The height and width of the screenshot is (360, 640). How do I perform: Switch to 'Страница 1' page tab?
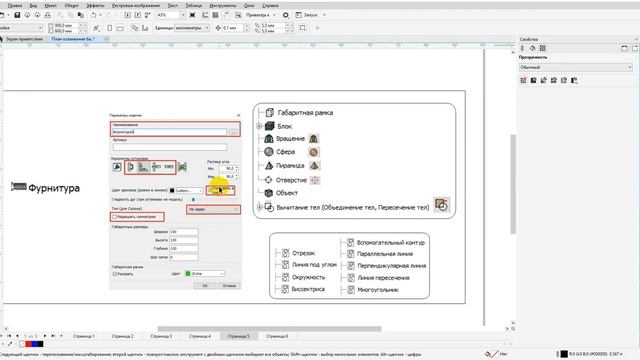click(x=84, y=336)
